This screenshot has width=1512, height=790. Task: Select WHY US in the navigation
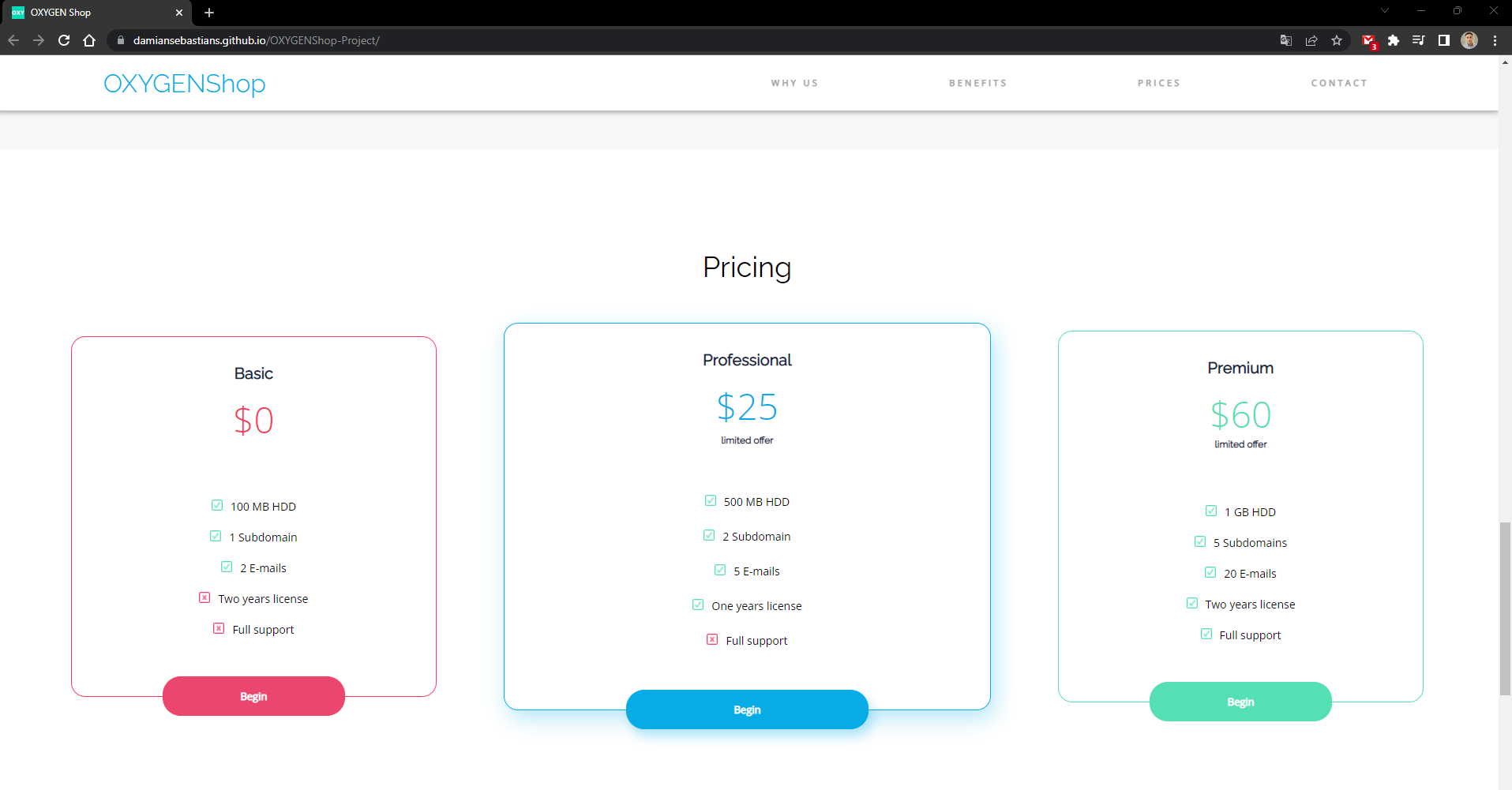(794, 83)
